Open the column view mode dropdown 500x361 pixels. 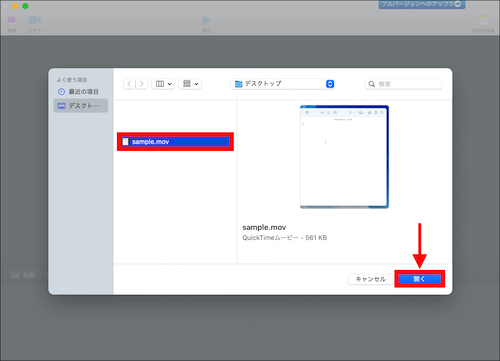pos(163,84)
